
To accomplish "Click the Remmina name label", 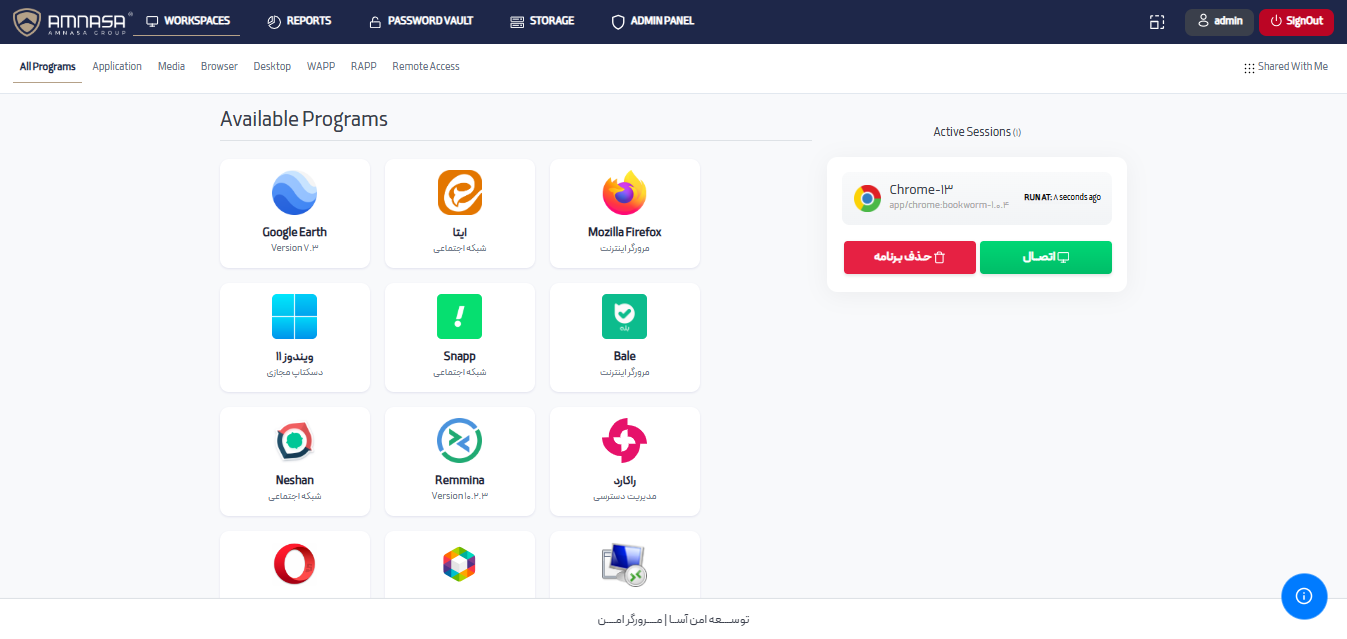I will coord(460,480).
